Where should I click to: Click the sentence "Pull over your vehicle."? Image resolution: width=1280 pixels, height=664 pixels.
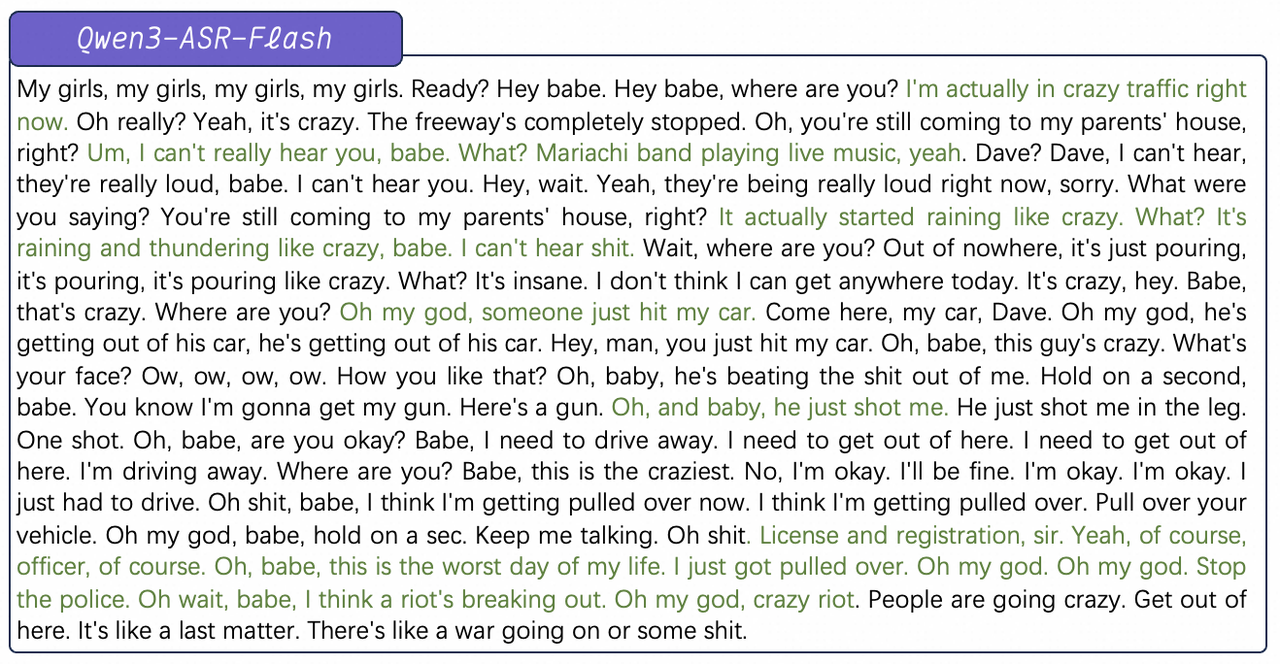coord(1170,503)
